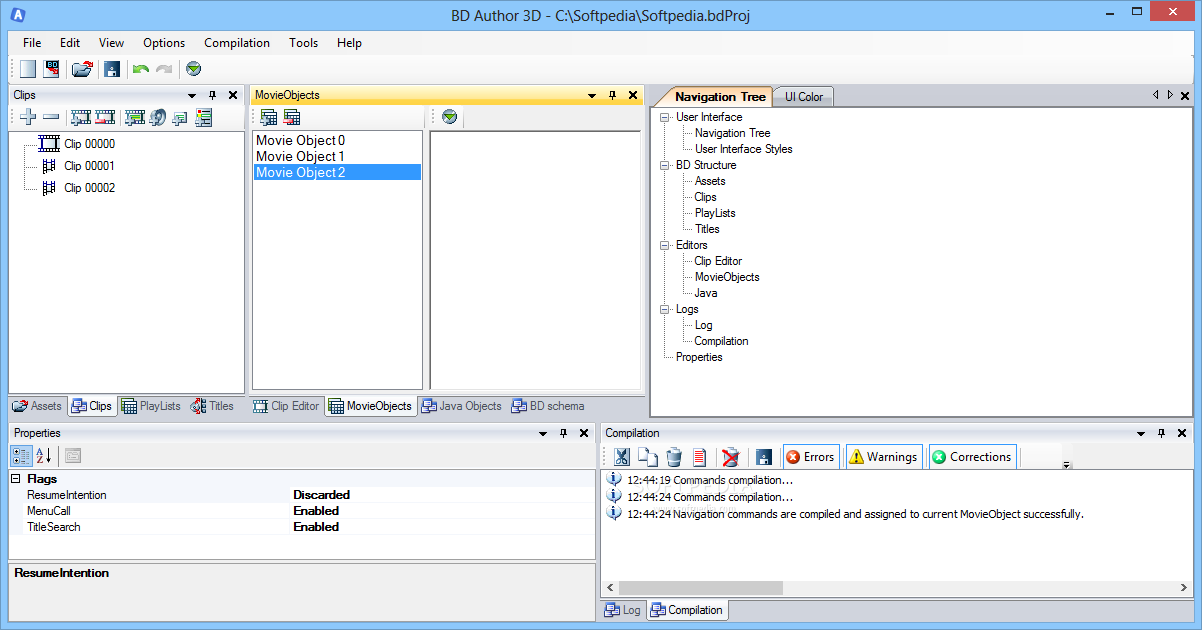Add a clip with the plus icon
Image resolution: width=1202 pixels, height=630 pixels.
[x=27, y=117]
